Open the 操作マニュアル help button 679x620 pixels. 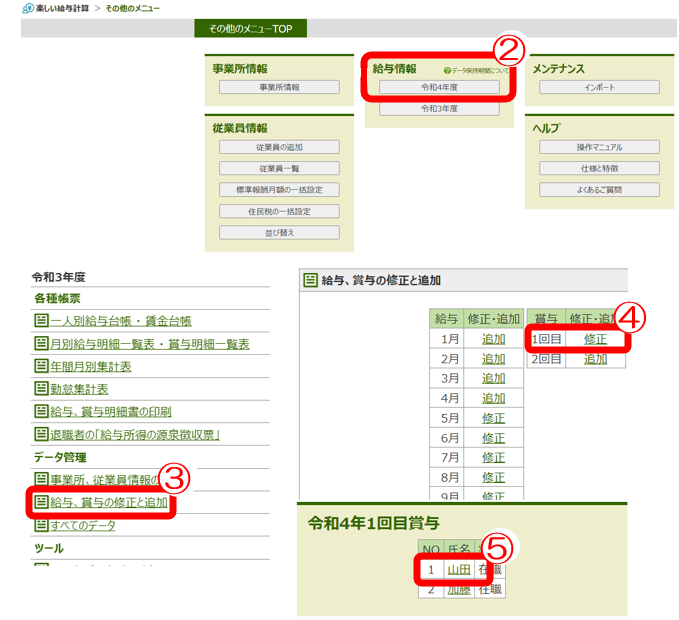coord(598,147)
